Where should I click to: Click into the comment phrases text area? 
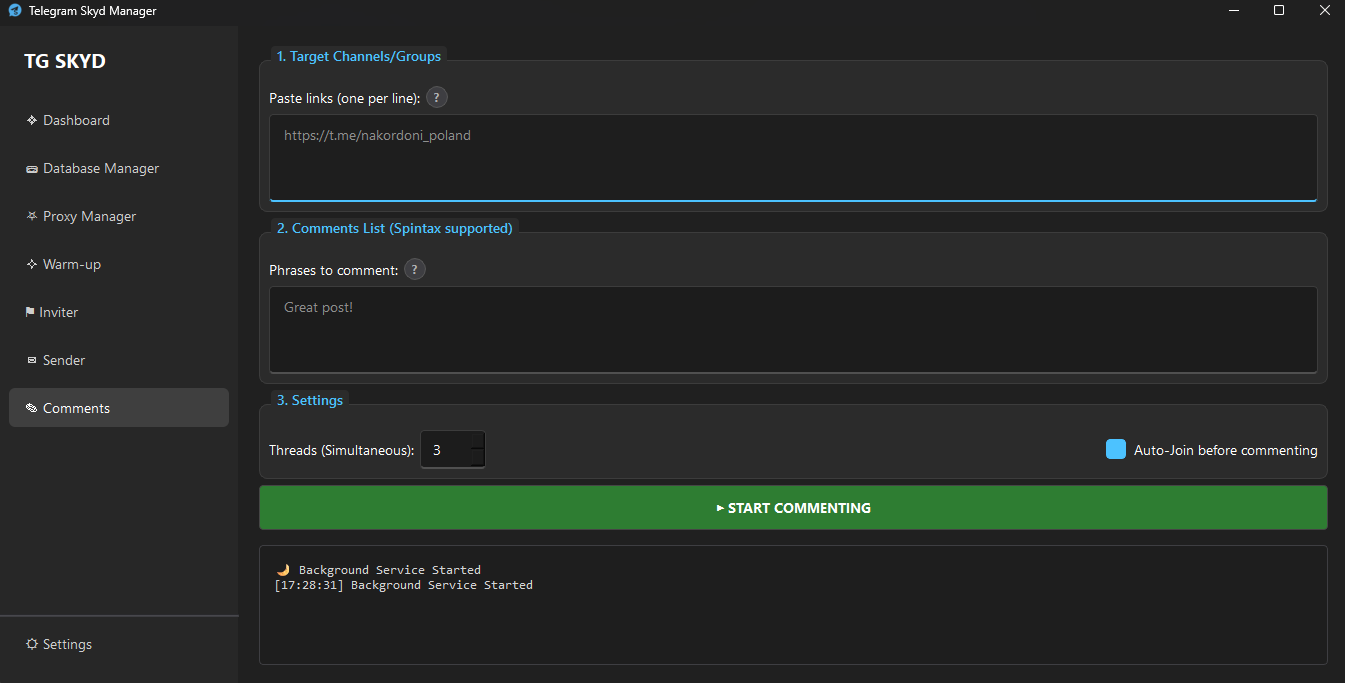point(792,330)
